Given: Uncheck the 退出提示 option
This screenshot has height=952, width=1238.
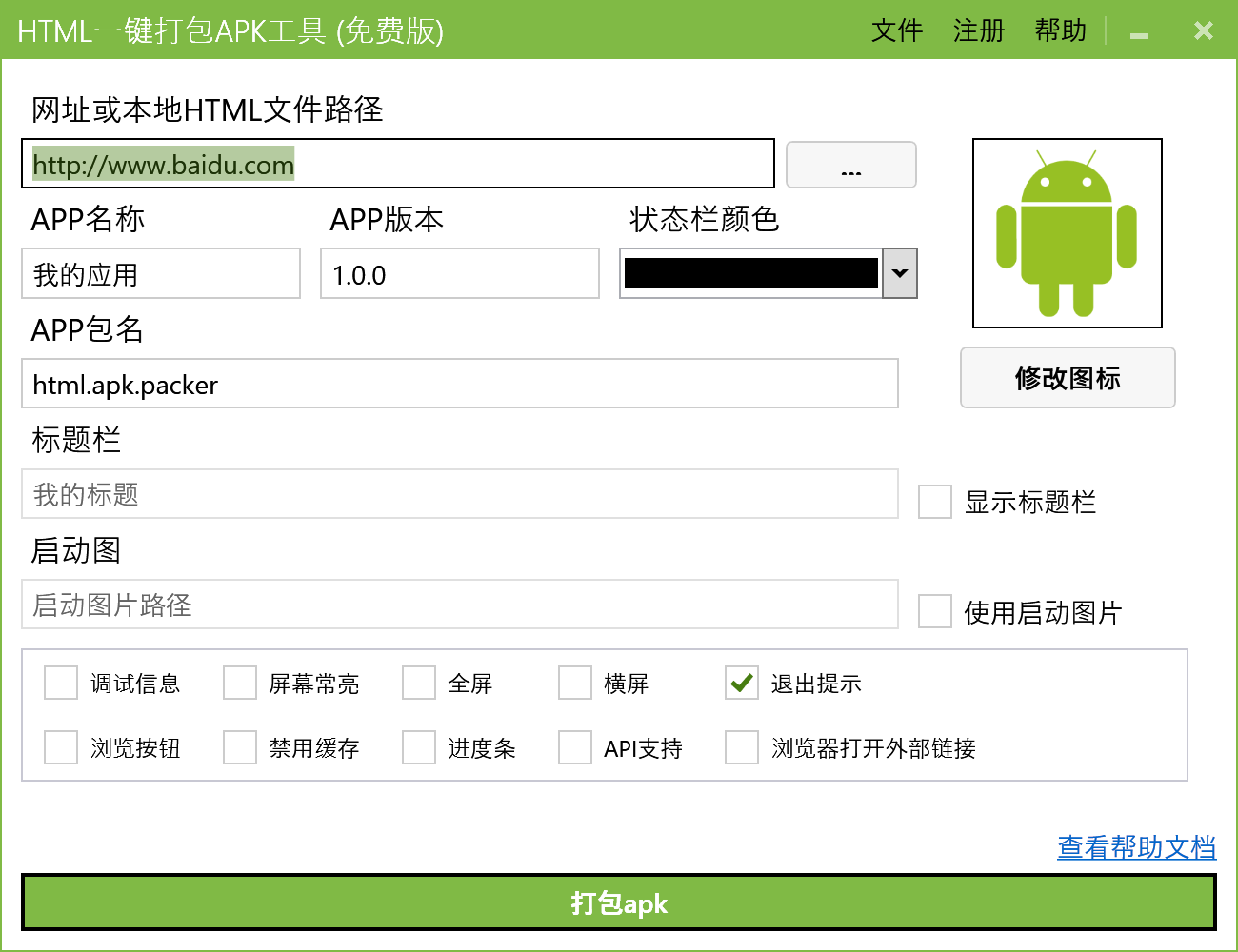Looking at the screenshot, I should (741, 683).
